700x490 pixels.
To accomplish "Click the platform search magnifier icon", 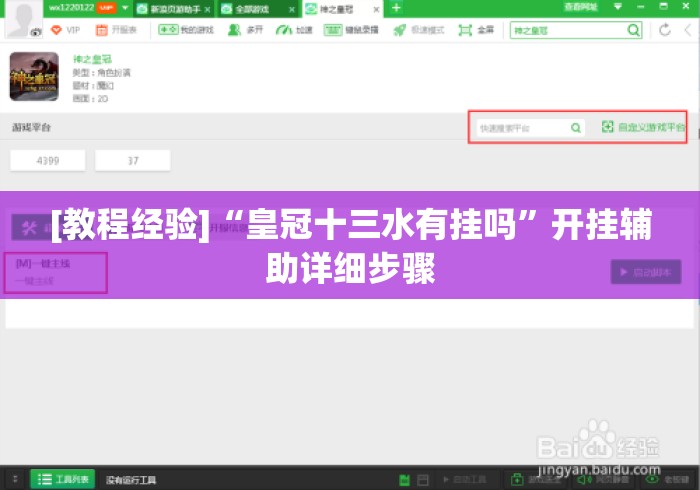I will 576,128.
